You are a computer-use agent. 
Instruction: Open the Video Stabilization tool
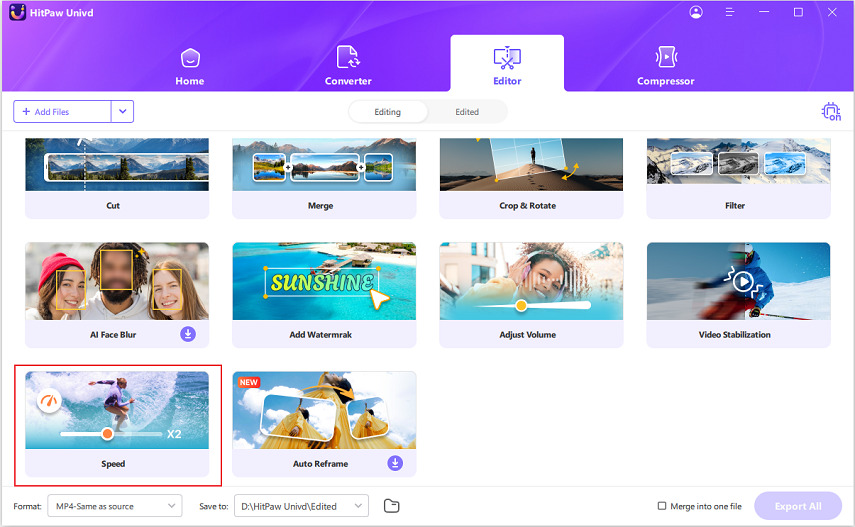tap(738, 295)
